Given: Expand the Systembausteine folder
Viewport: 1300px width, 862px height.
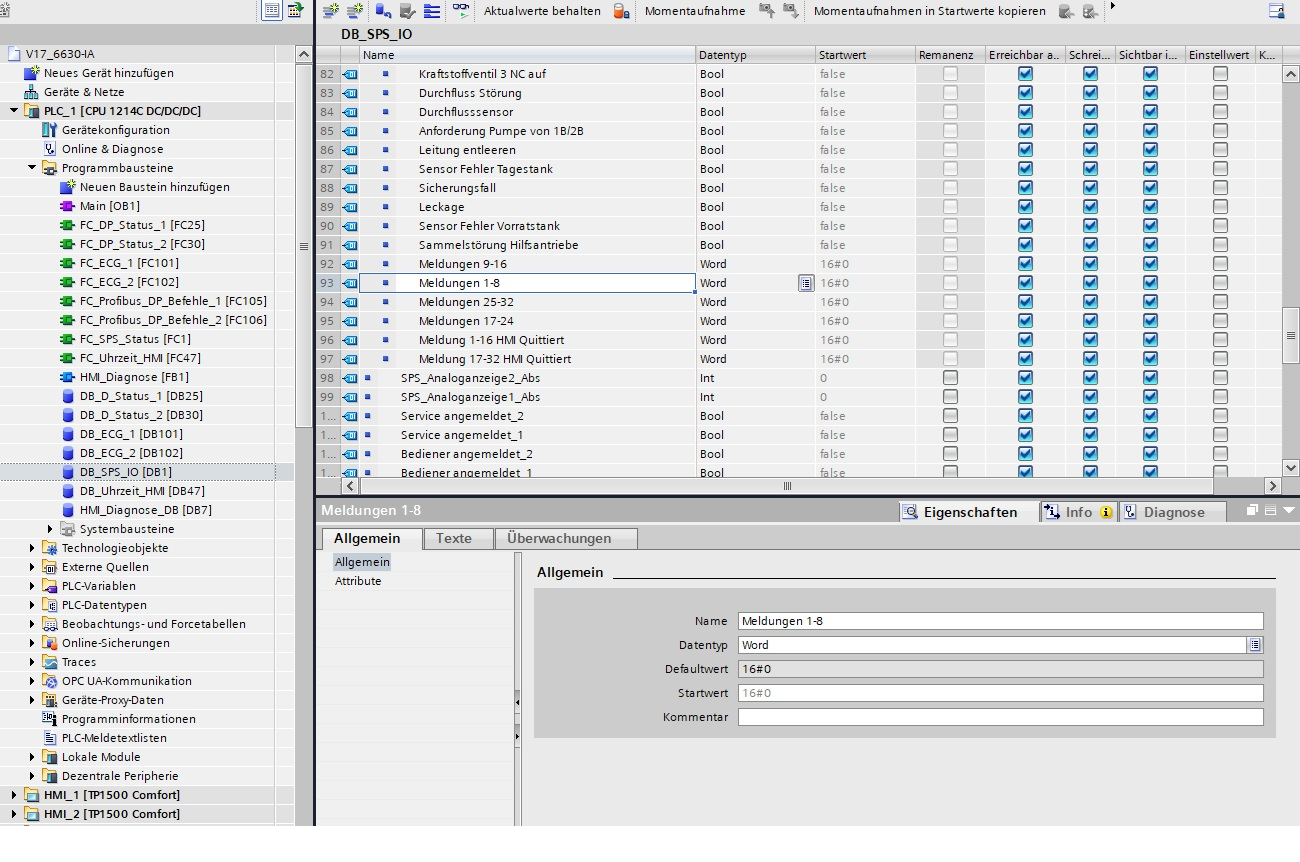Looking at the screenshot, I should pyautogui.click(x=50, y=529).
